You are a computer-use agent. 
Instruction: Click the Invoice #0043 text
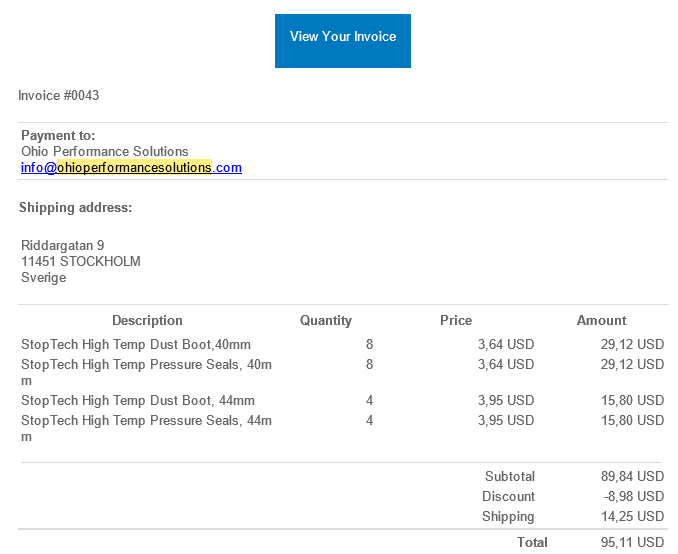click(x=59, y=96)
